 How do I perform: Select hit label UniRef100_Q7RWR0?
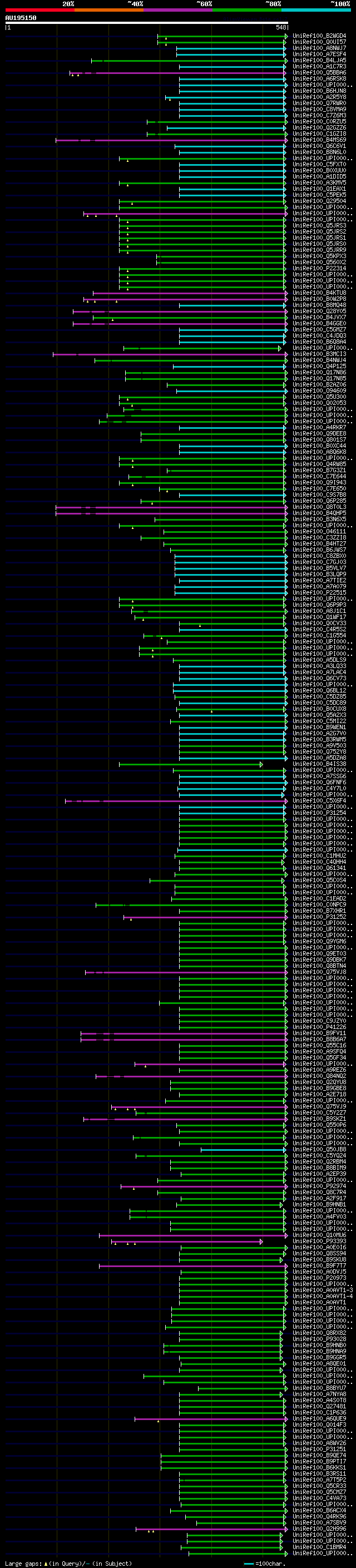pyautogui.click(x=319, y=103)
